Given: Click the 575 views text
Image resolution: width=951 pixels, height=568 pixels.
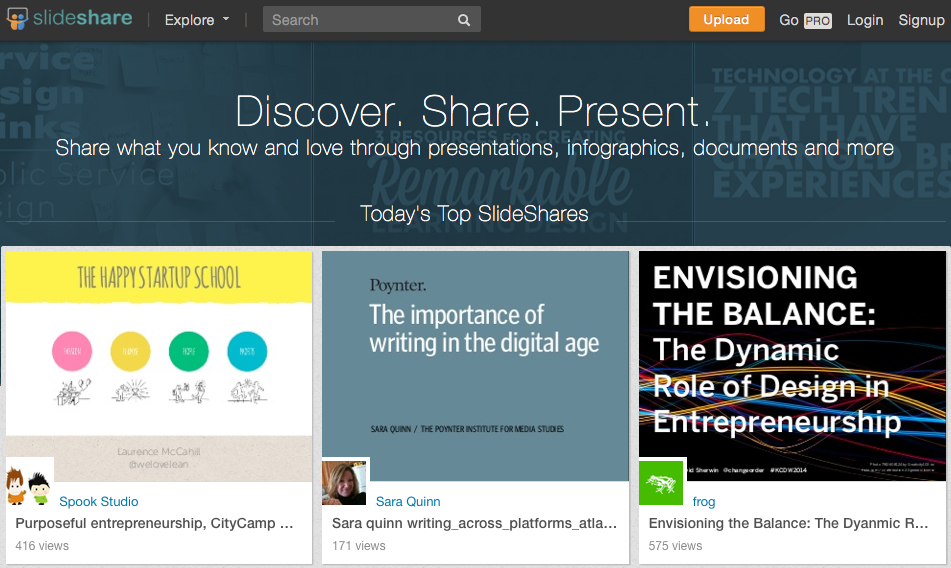Looking at the screenshot, I should [675, 546].
